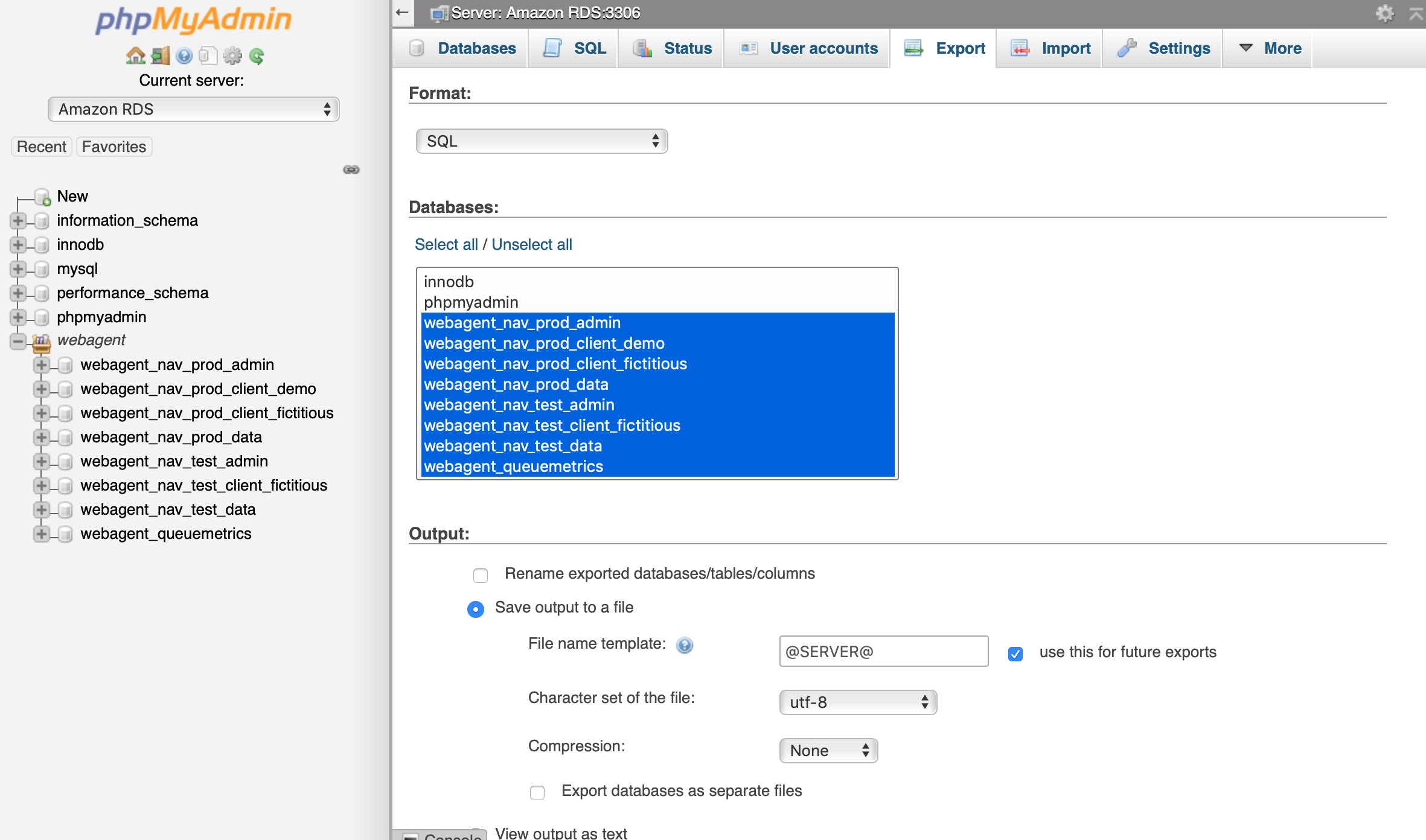This screenshot has height=840, width=1426.
Task: Expand the performance_schema tree node
Action: [18, 293]
